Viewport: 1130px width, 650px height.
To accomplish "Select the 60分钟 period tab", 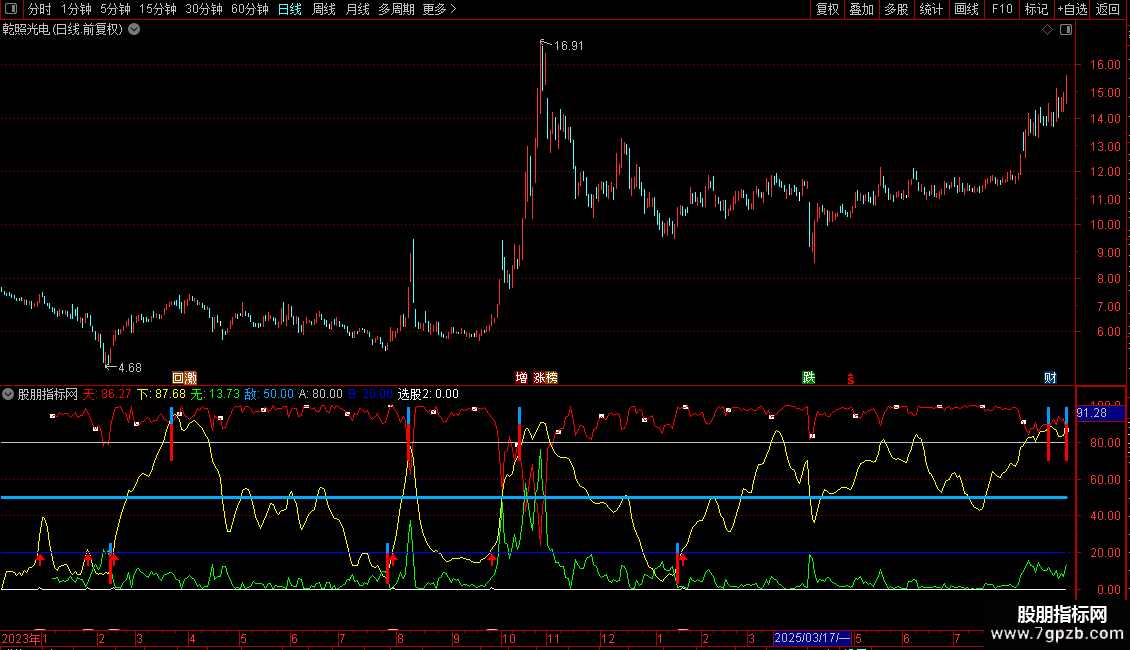I will coord(249,9).
